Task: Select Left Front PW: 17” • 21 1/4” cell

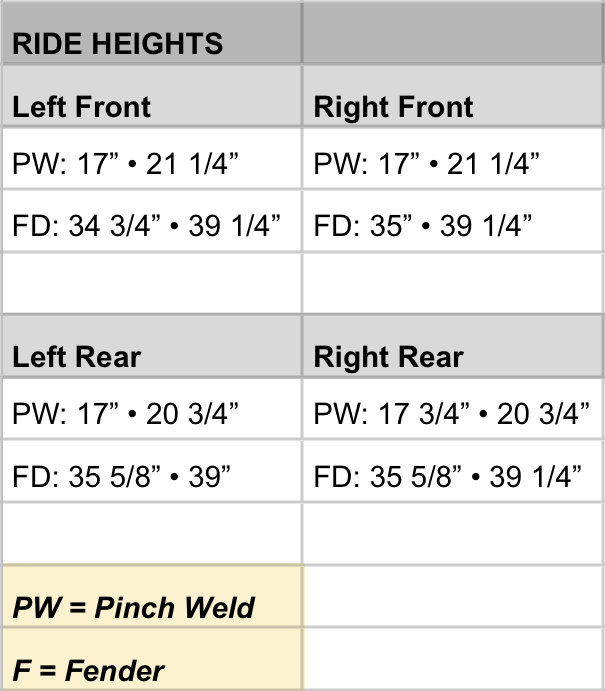Action: point(152,159)
